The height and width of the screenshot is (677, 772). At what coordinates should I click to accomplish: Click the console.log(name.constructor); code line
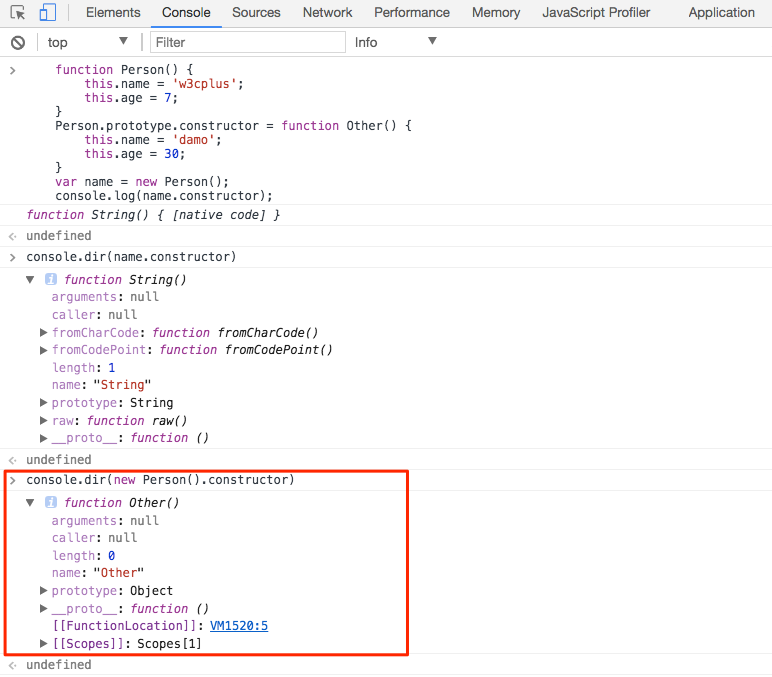(x=163, y=196)
